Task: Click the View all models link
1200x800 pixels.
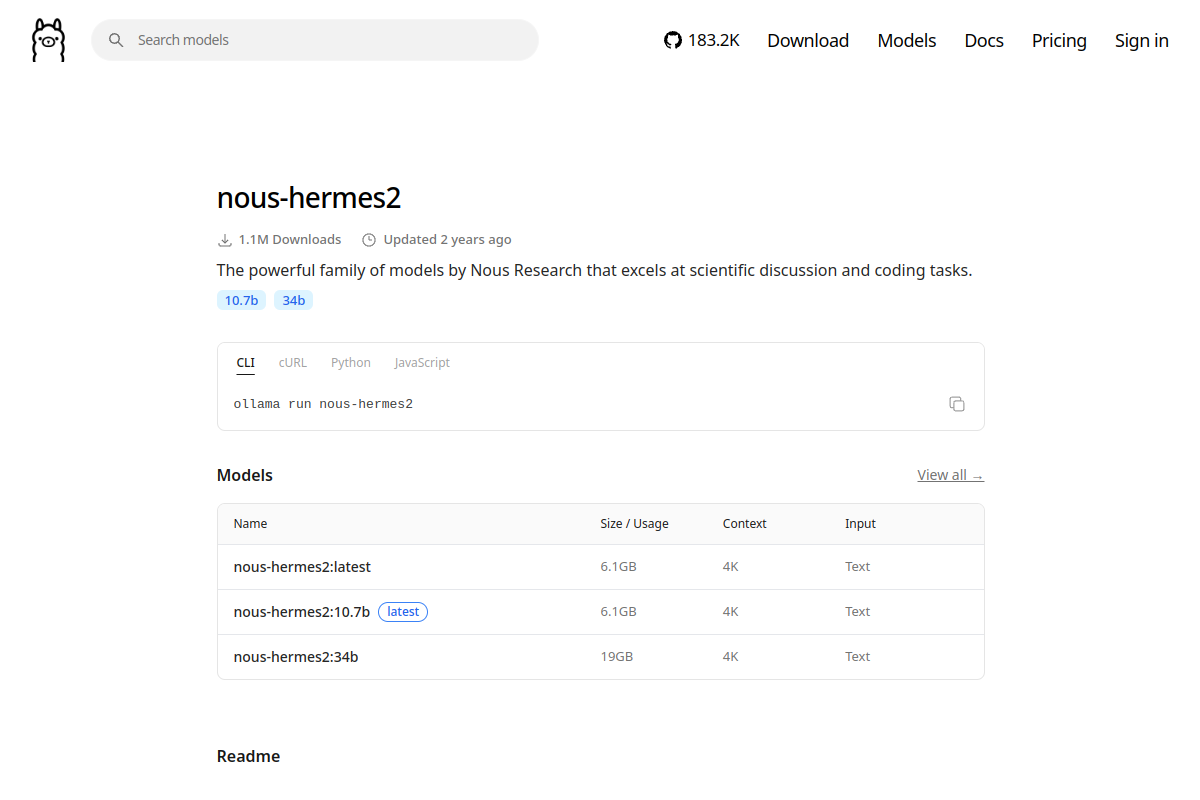Action: click(x=950, y=475)
